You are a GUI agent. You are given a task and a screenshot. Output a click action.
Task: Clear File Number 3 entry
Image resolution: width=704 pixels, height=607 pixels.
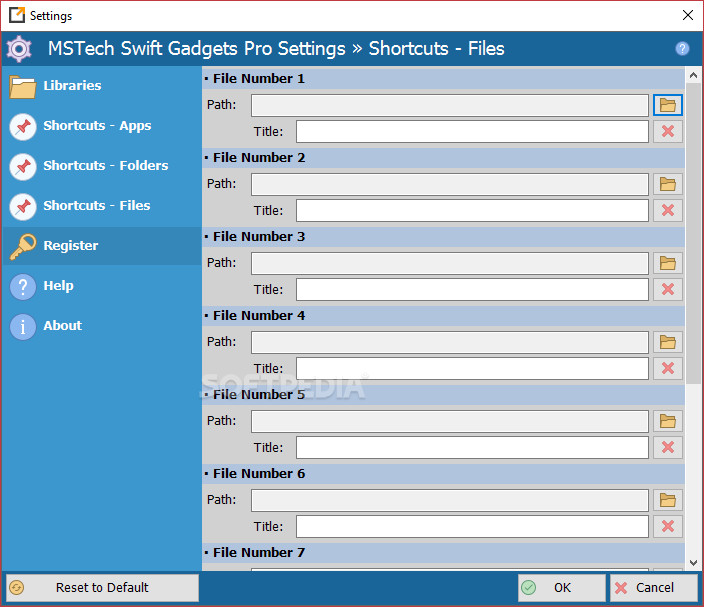[x=668, y=290]
